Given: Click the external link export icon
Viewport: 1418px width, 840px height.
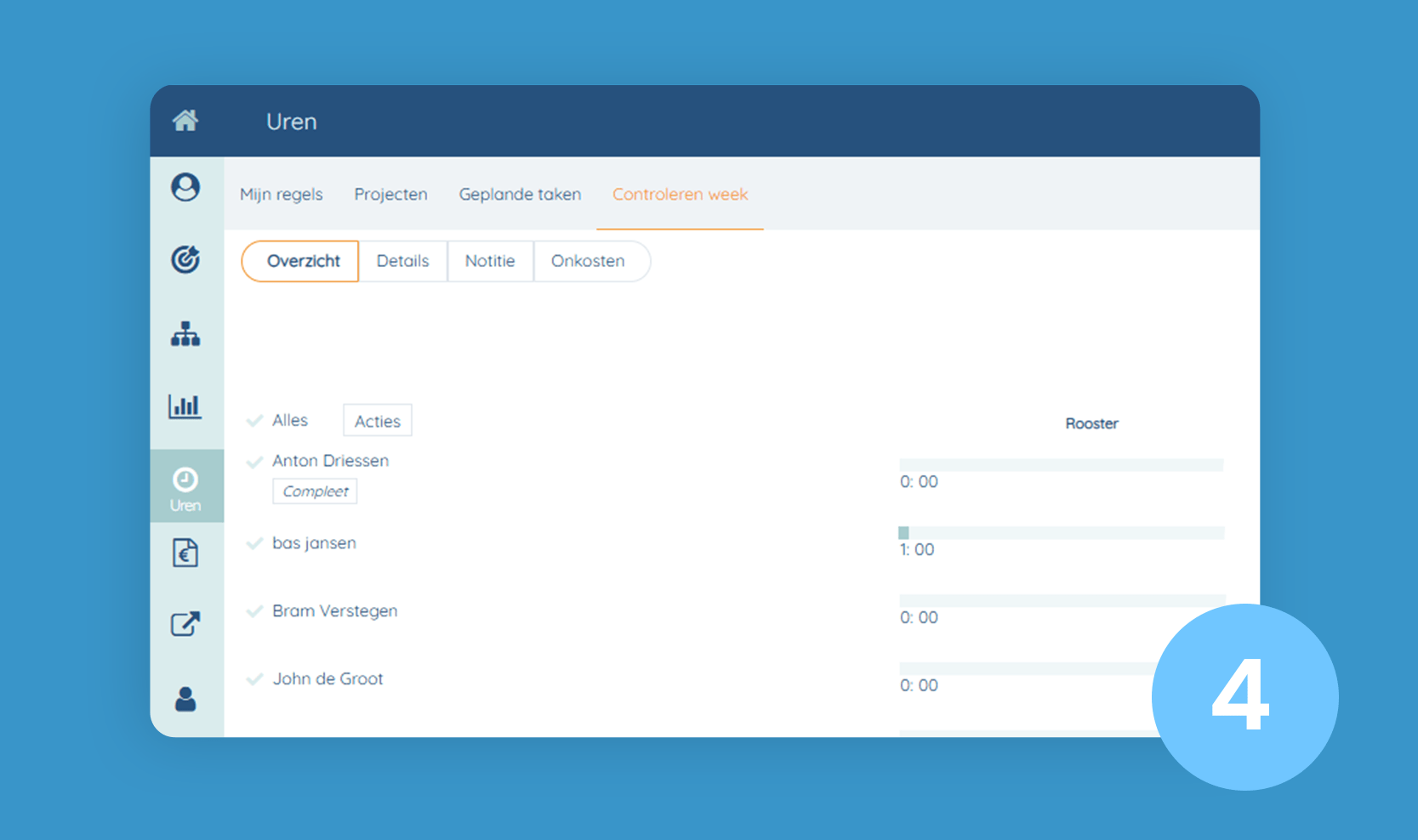Looking at the screenshot, I should pos(185,624).
